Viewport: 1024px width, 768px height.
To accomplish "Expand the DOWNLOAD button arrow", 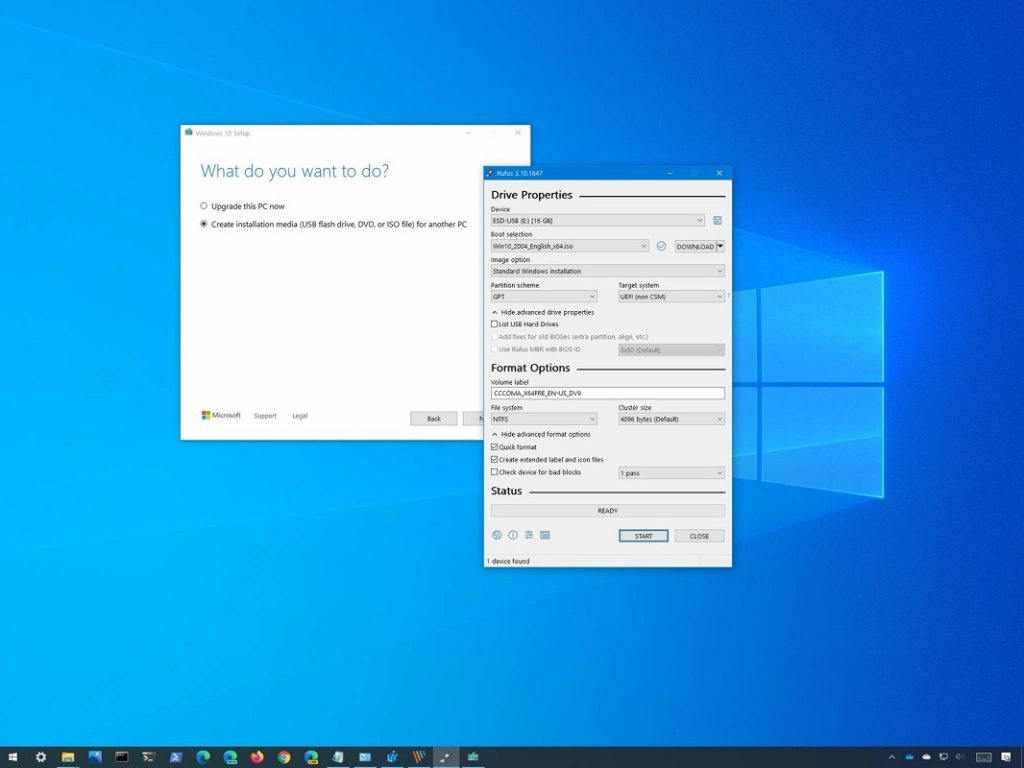I will point(718,246).
